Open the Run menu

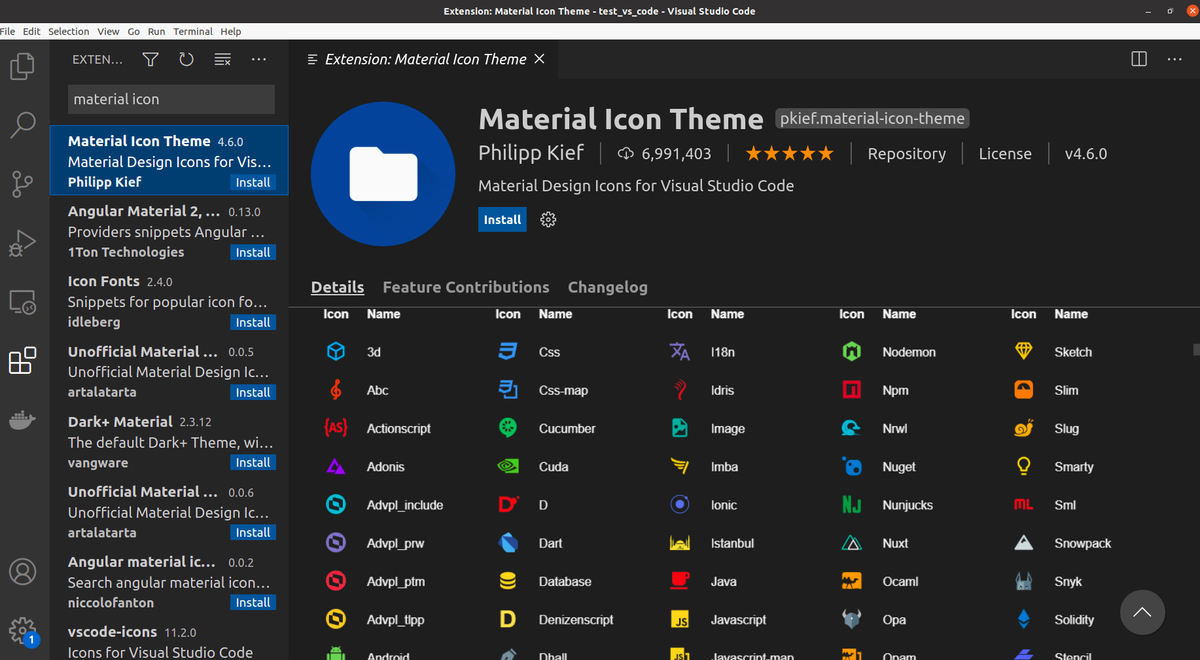158,31
